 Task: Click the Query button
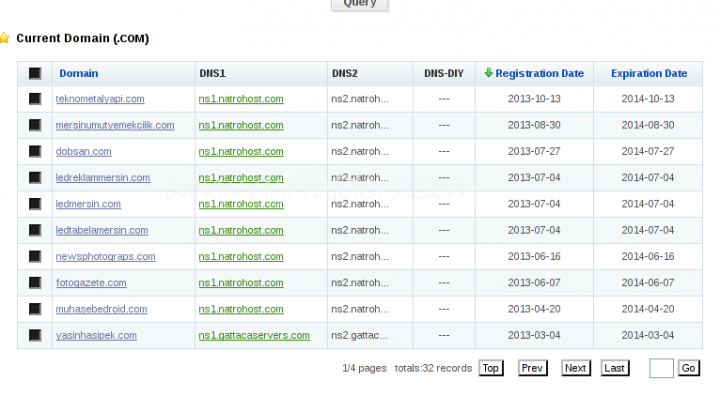(360, 4)
